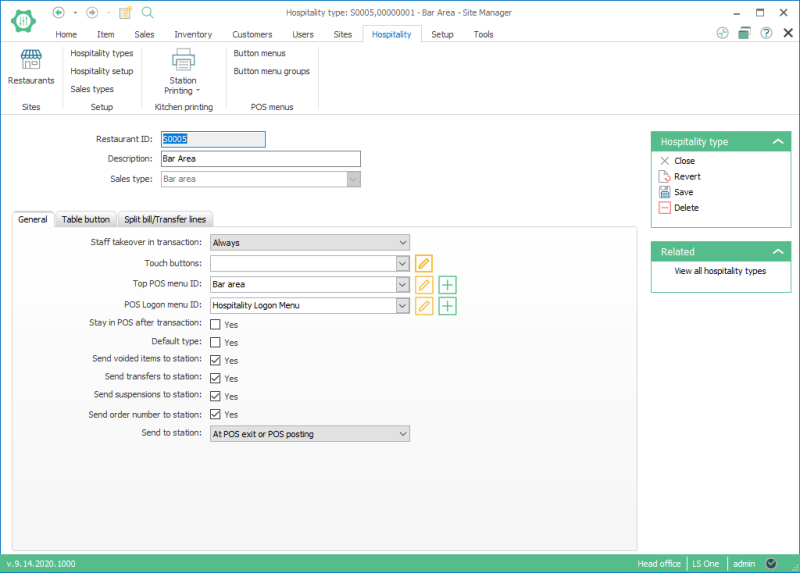
Task: Expand the back history dropdown arrow
Action: [x=75, y=12]
